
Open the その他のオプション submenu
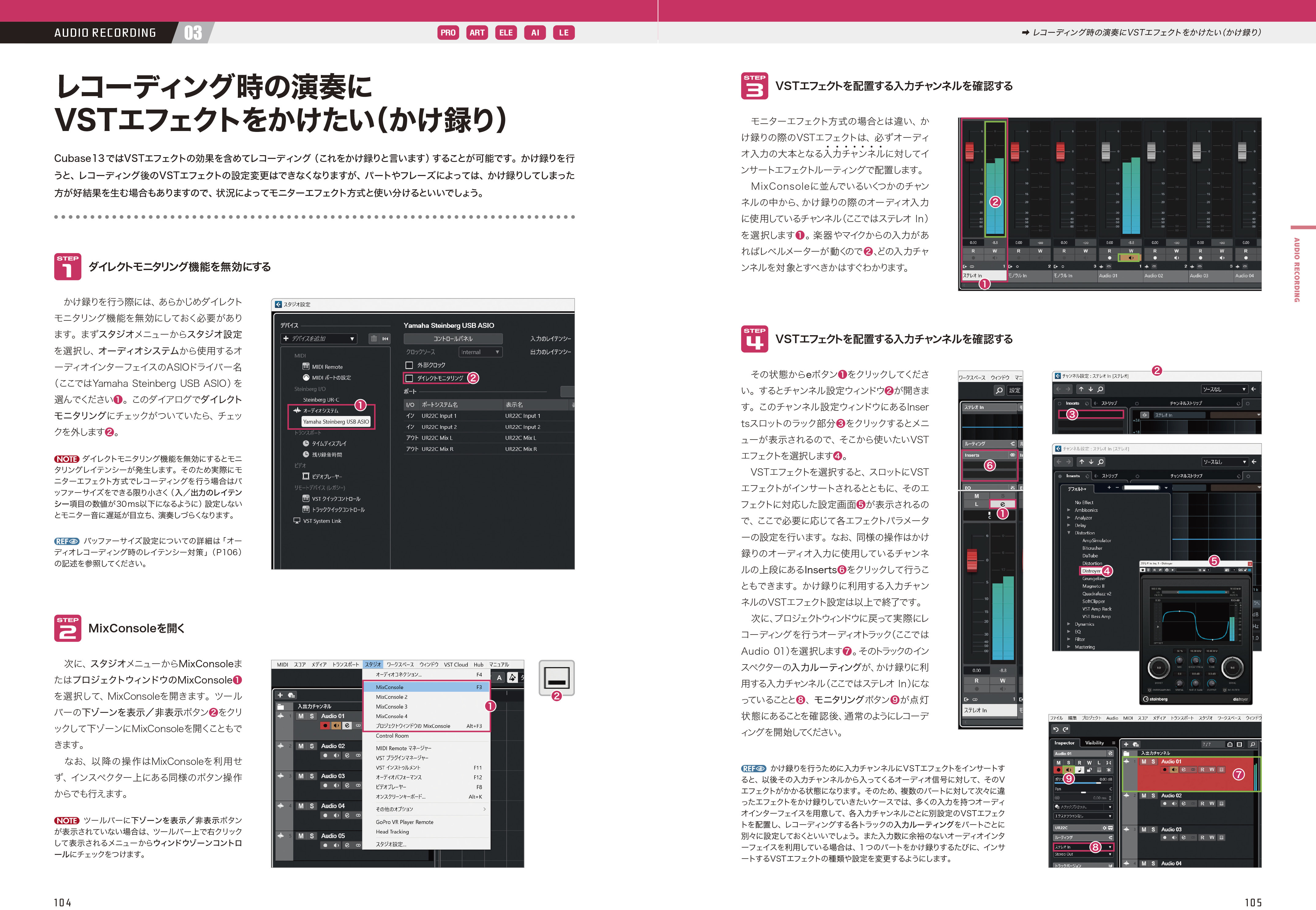coord(426,809)
